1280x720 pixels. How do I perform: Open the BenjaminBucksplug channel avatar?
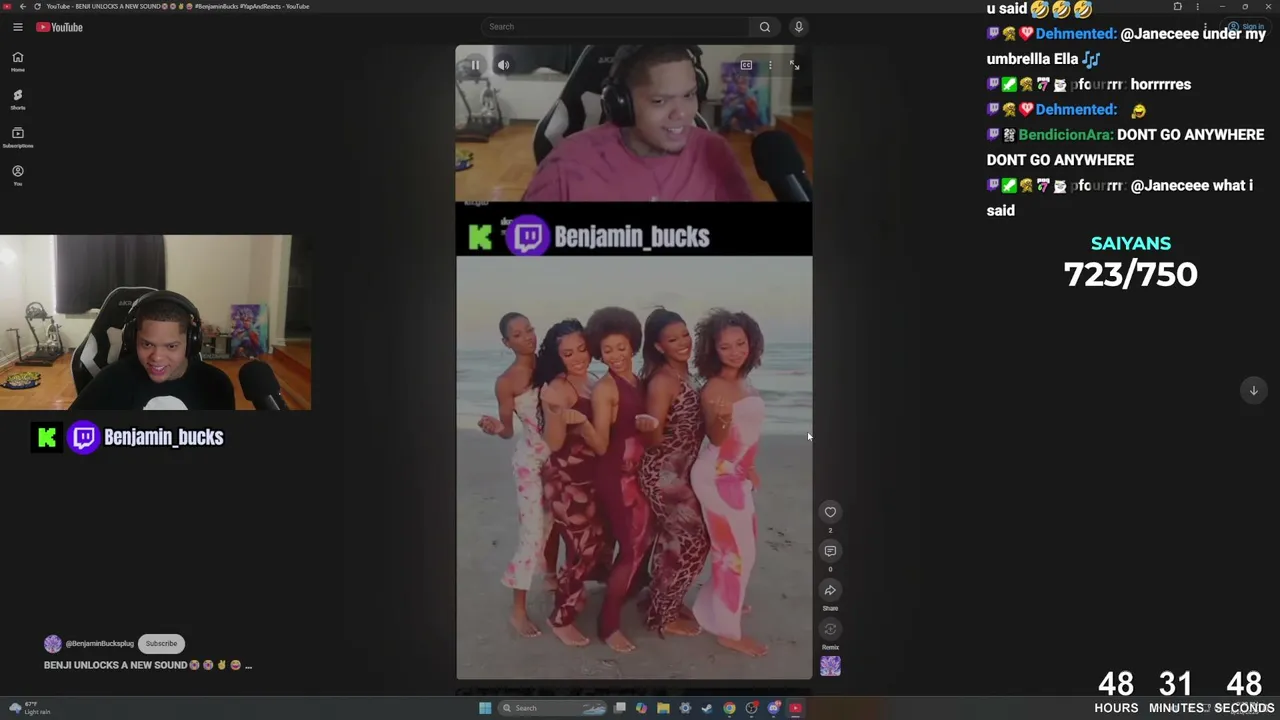[53, 644]
